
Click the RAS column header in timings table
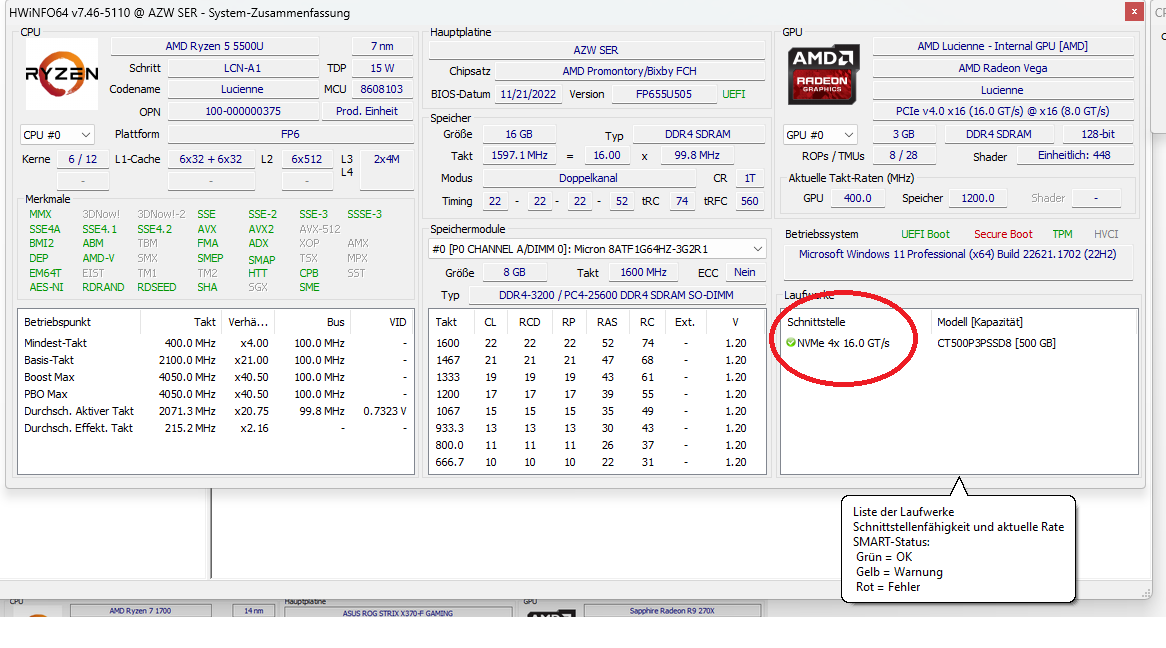pyautogui.click(x=607, y=322)
